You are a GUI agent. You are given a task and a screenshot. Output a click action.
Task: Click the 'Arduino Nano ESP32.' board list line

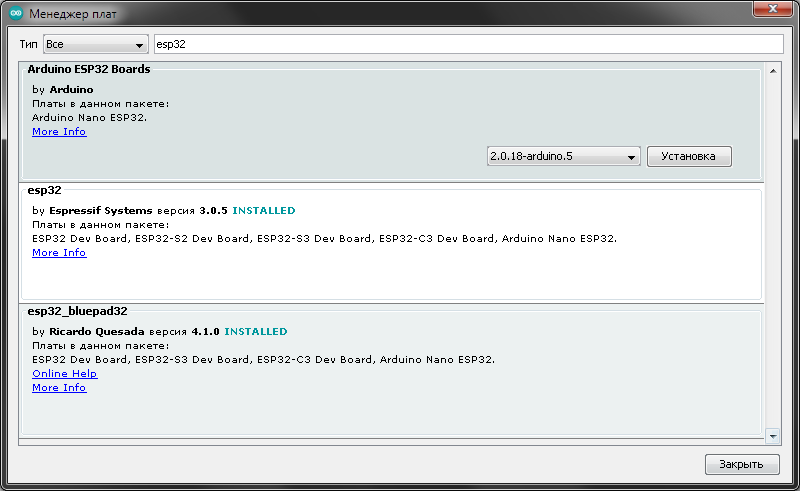pyautogui.click(x=89, y=118)
